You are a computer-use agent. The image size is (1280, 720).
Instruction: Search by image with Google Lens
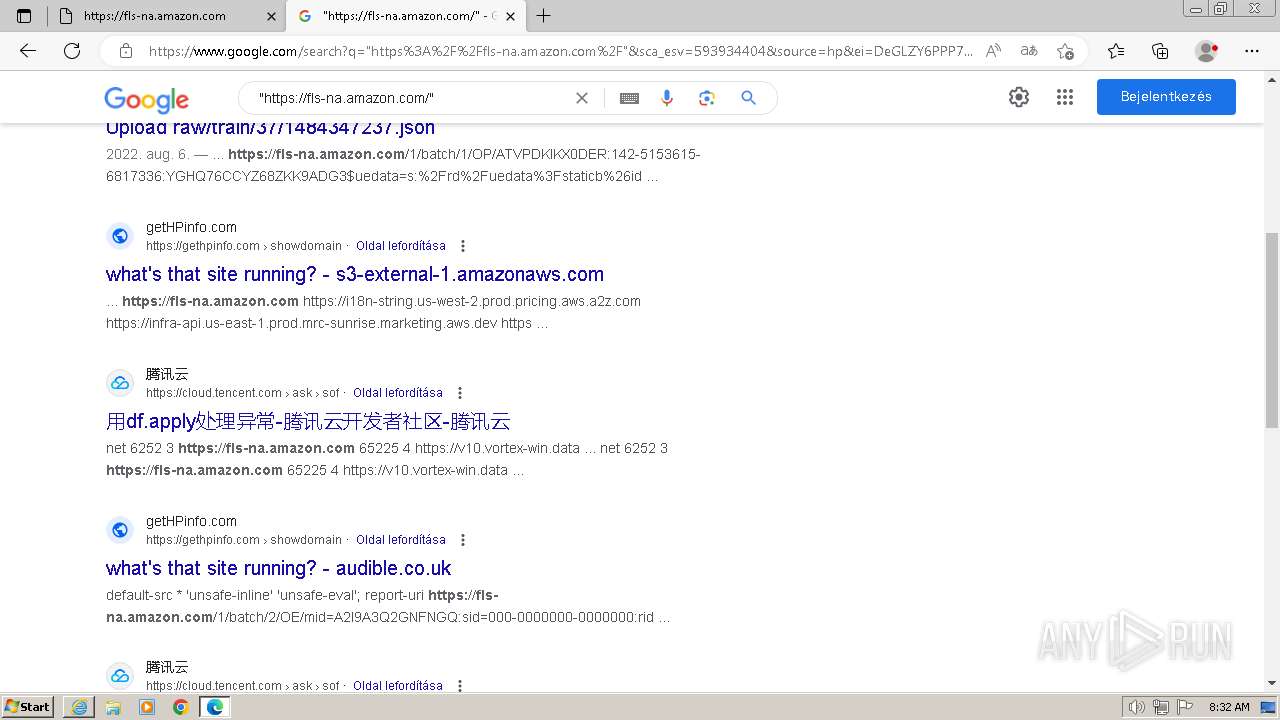tap(707, 98)
